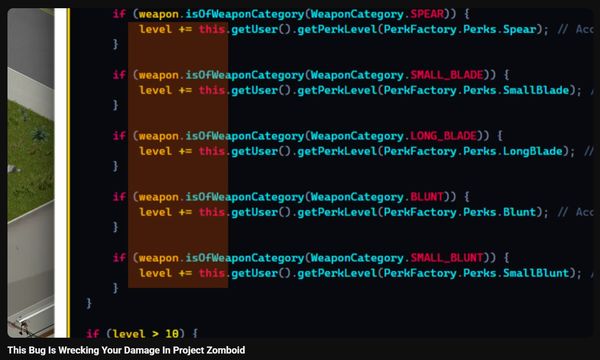Click the 'WeaponCategory.BLUNT' code text
This screenshot has width=600, height=360.
point(377,197)
